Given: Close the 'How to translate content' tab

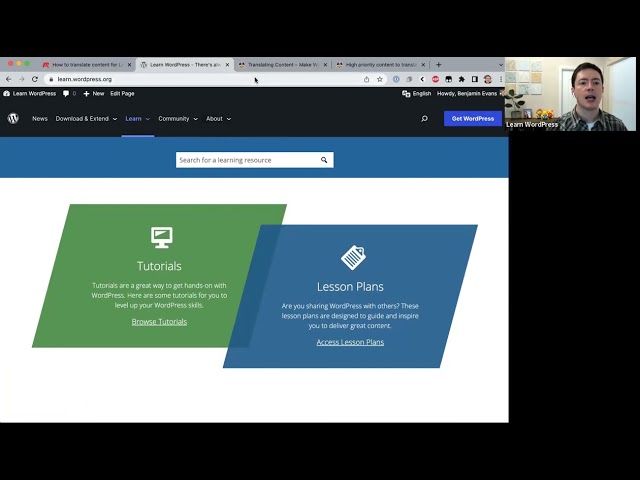Looking at the screenshot, I should (x=129, y=64).
